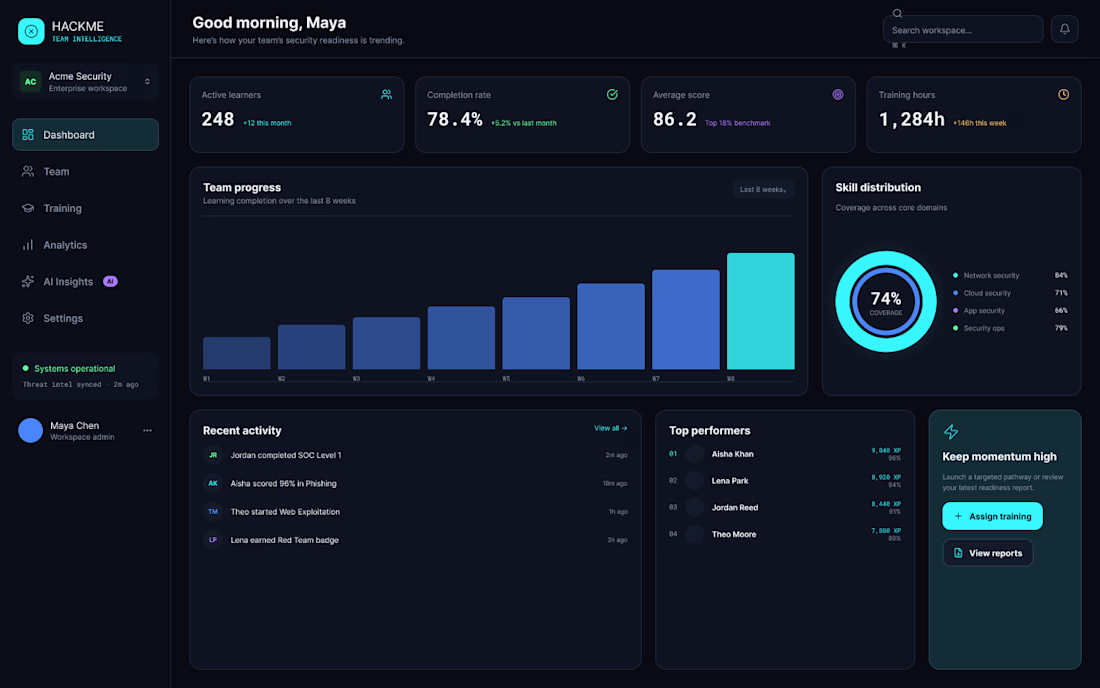The width and height of the screenshot is (1100, 688).
Task: Click the App security legend dot
Action: tap(955, 311)
